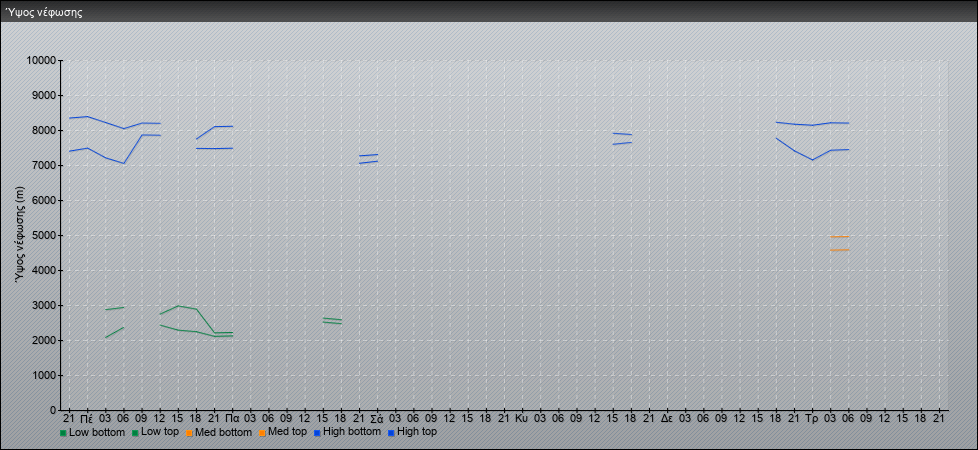Viewport: 978px width, 450px height.
Task: Click the 9000 y-axis value
Action: 44,95
